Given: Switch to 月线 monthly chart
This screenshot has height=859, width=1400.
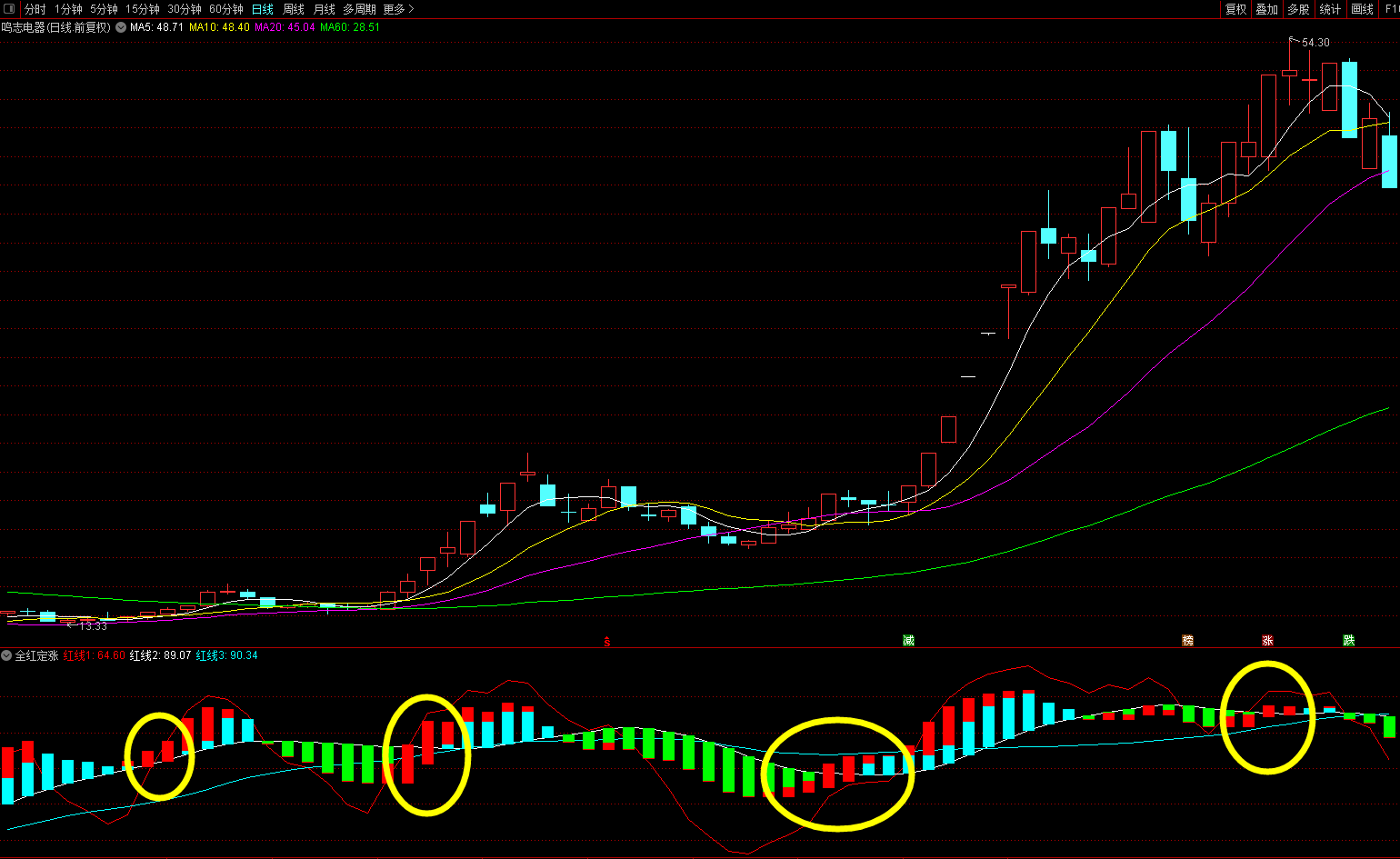Looking at the screenshot, I should pyautogui.click(x=325, y=9).
